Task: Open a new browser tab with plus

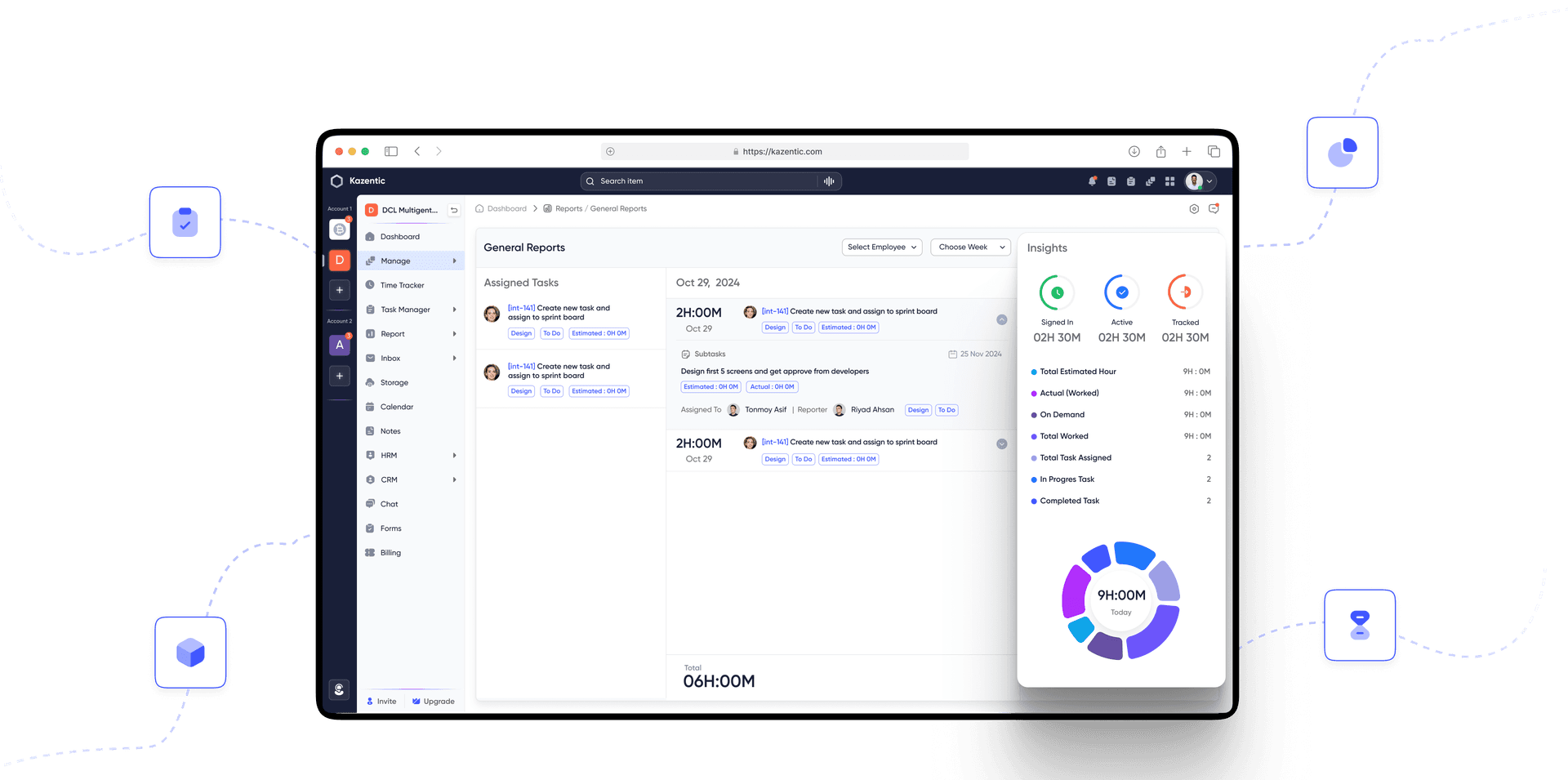Action: [x=1187, y=151]
